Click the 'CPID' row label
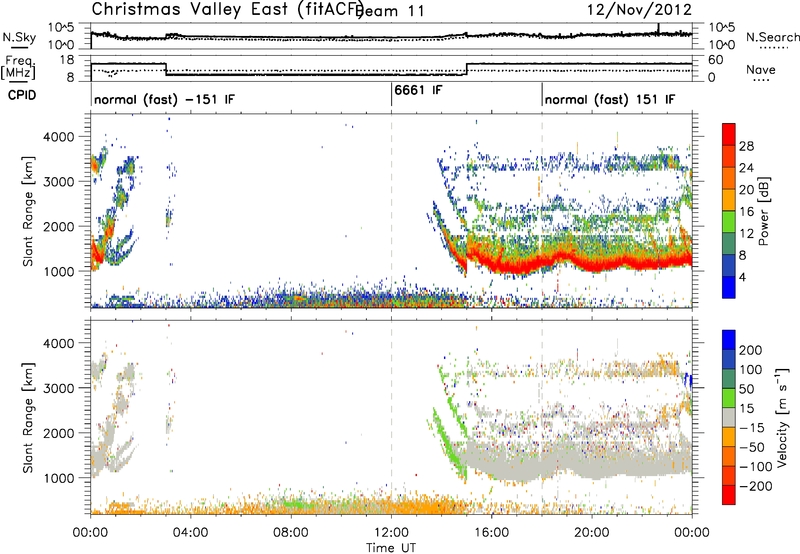 (x=22, y=95)
